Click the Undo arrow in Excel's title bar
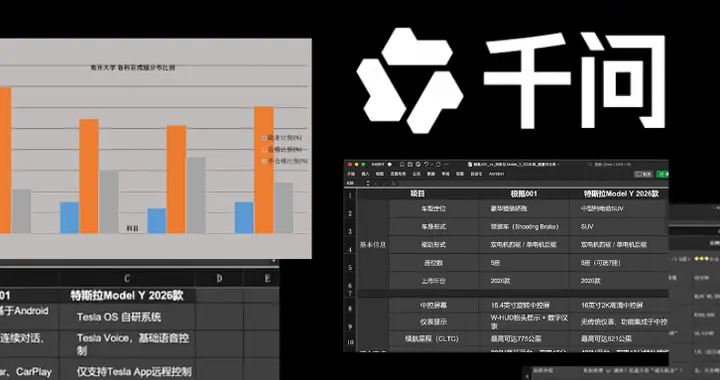The height and width of the screenshot is (380, 720). pyautogui.click(x=426, y=164)
